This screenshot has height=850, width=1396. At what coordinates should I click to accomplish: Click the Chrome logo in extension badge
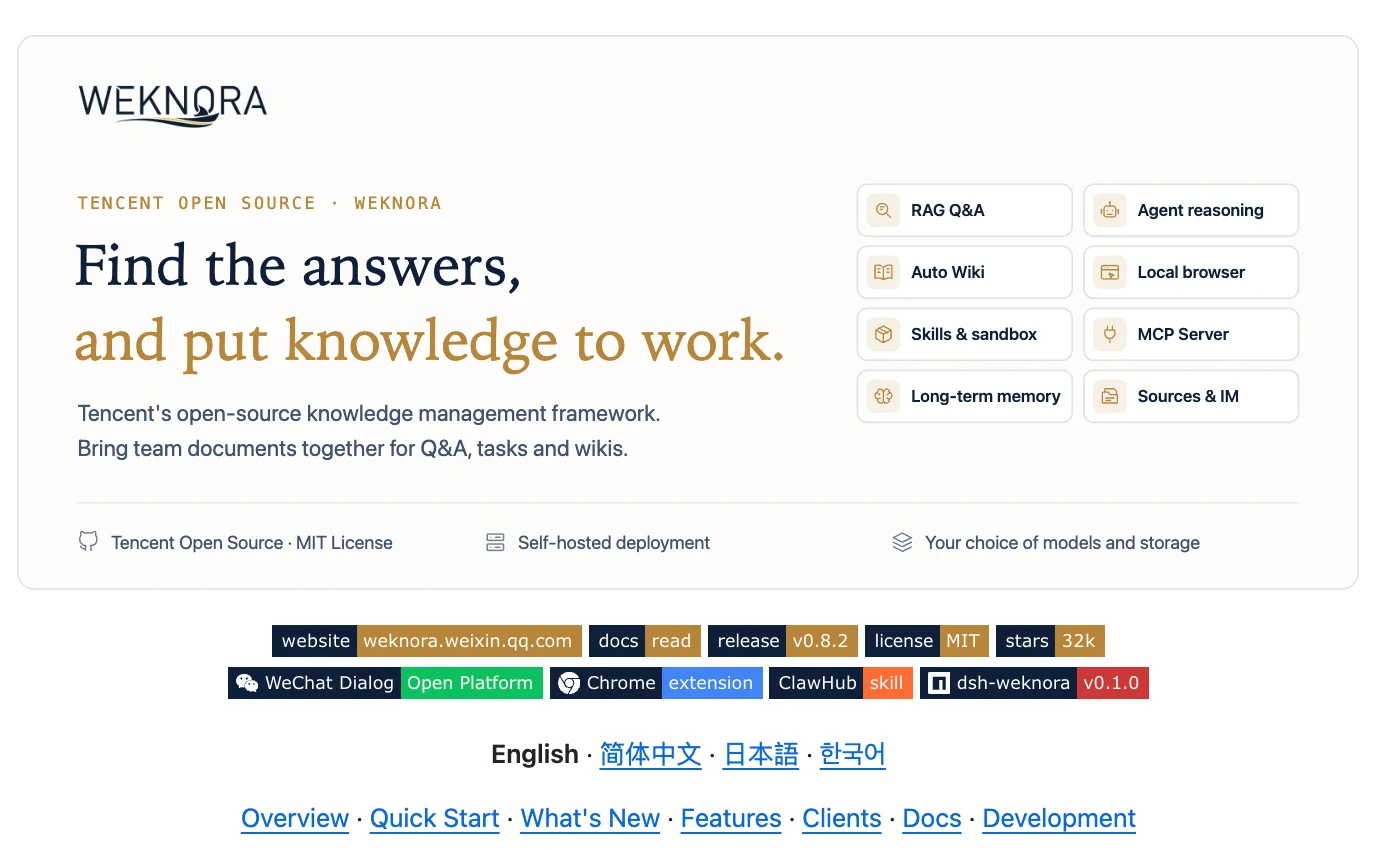pos(569,683)
